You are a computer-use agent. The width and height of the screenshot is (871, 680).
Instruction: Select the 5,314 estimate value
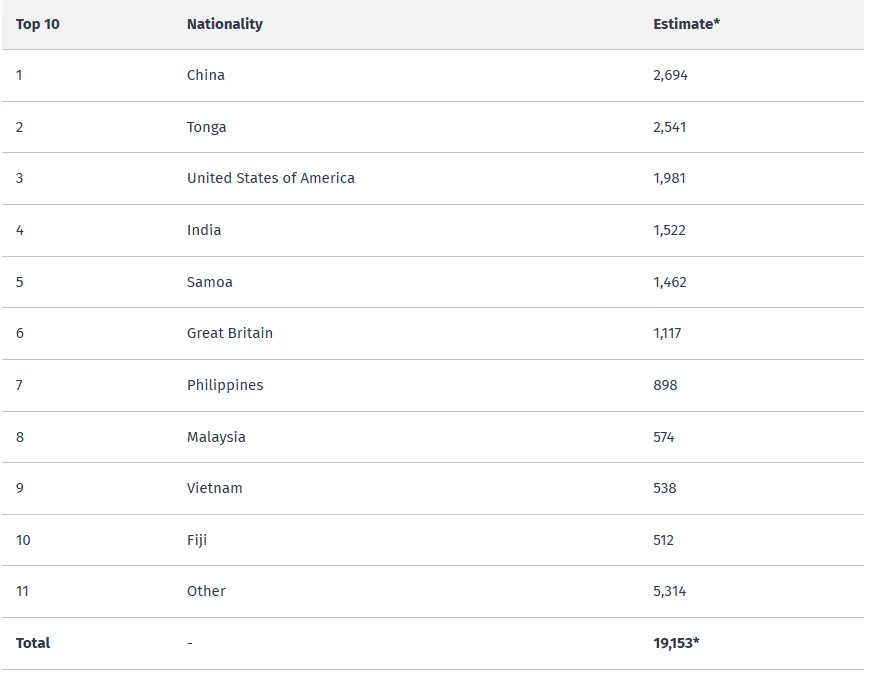click(669, 591)
